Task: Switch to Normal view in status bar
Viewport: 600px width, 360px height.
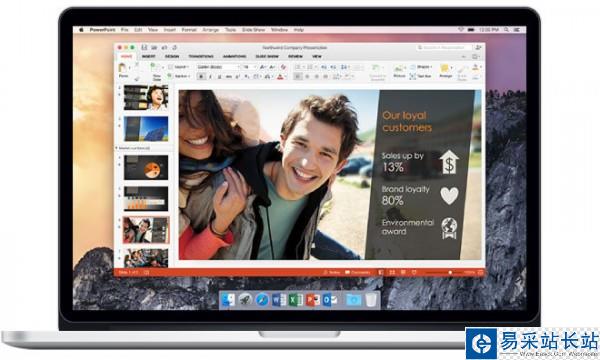Action: 380,272
